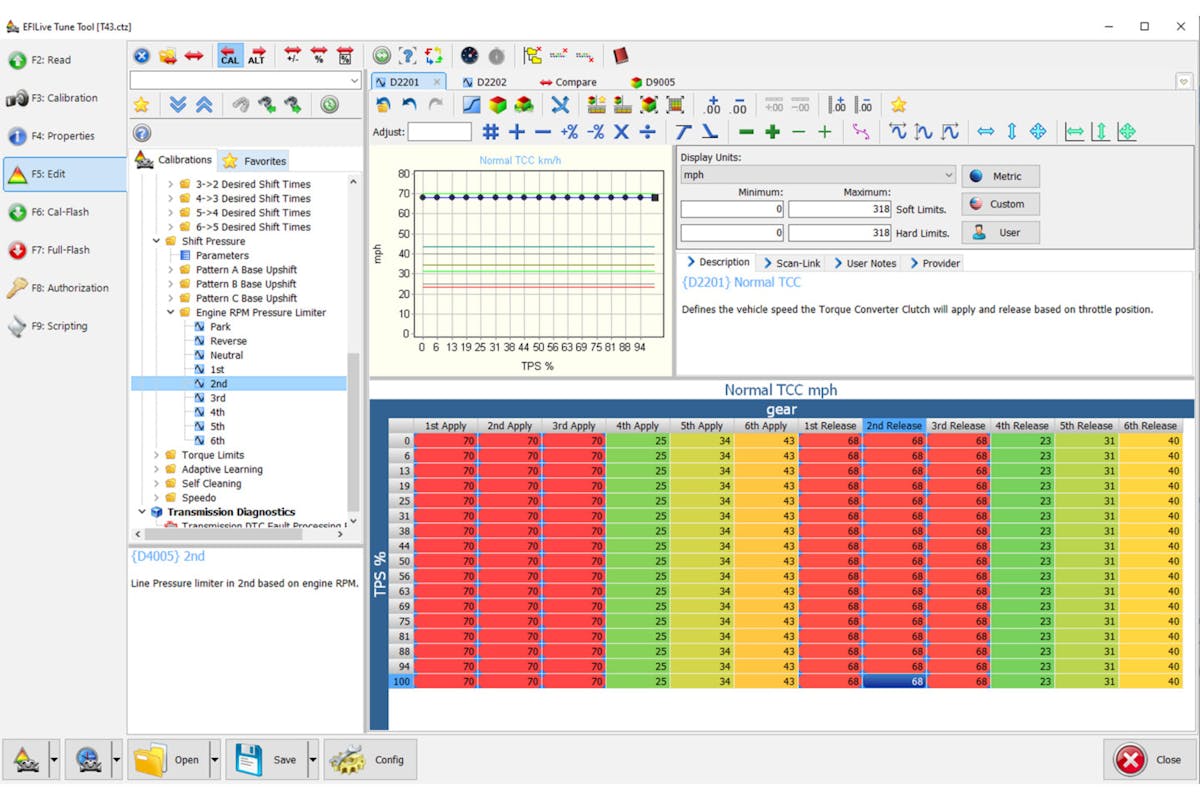Click the Adjust value input field
The image size is (1200, 800).
[439, 132]
